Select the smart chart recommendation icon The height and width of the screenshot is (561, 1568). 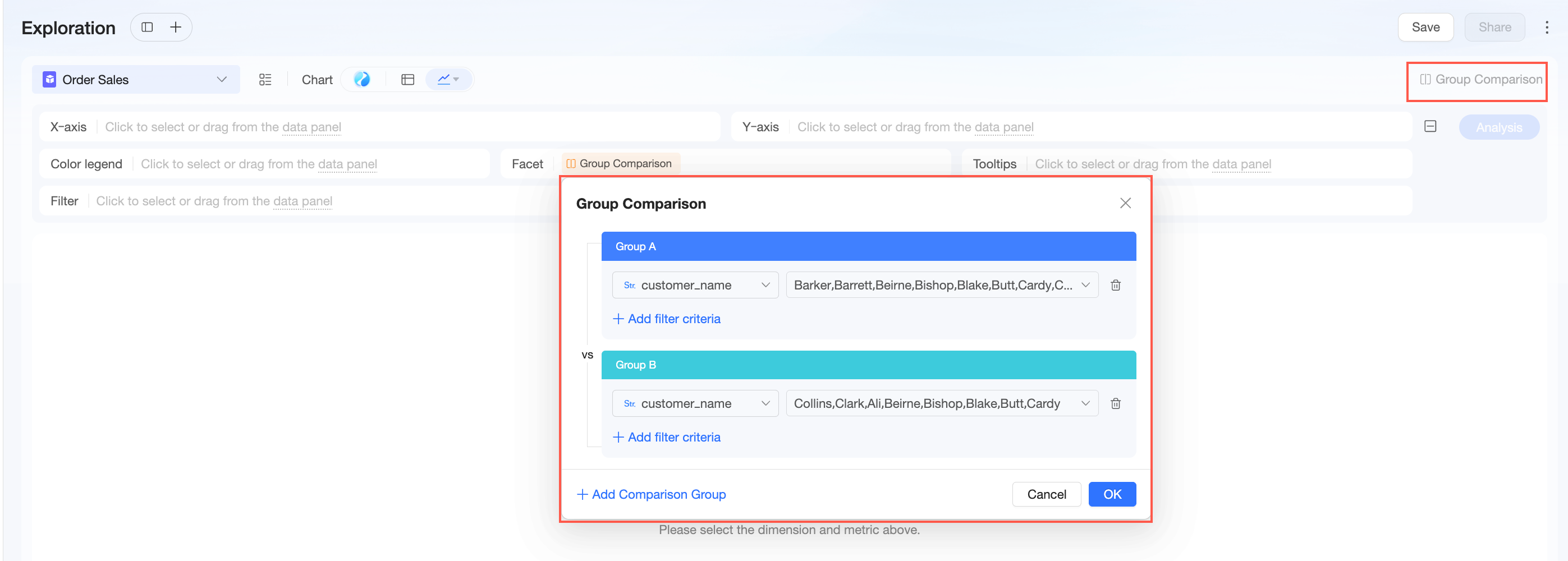coord(362,80)
